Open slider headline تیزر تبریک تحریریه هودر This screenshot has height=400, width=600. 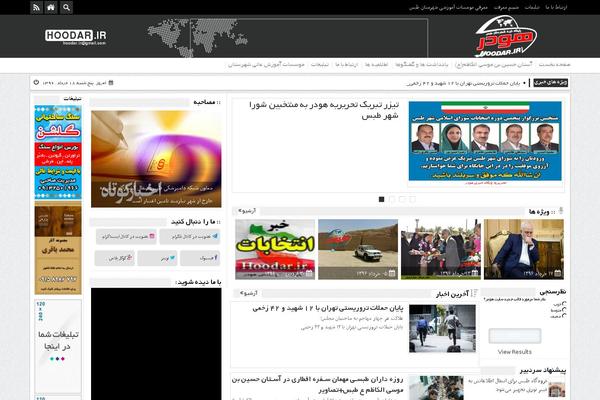tap(324, 110)
